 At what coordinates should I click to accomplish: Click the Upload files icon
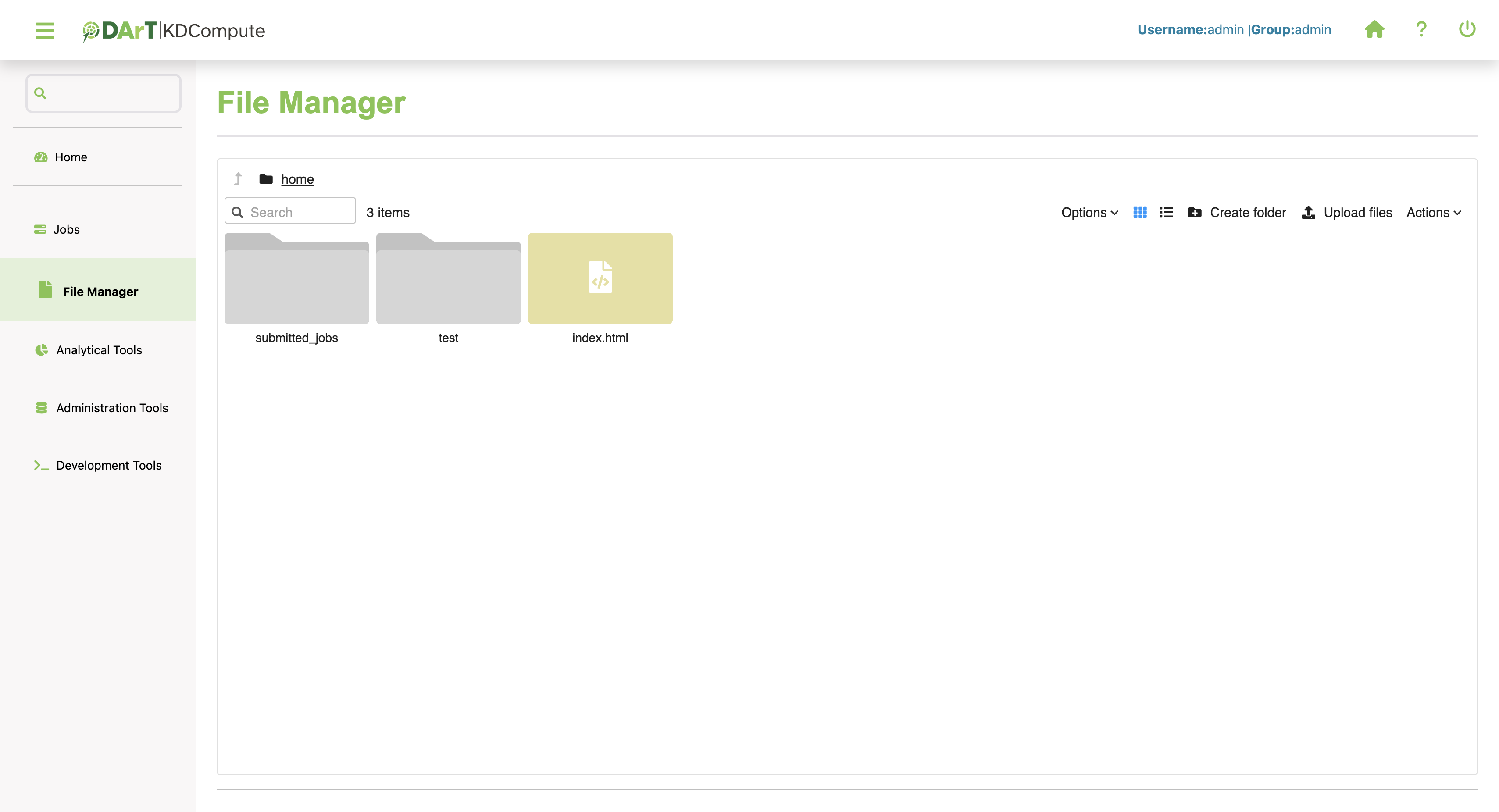pos(1308,212)
